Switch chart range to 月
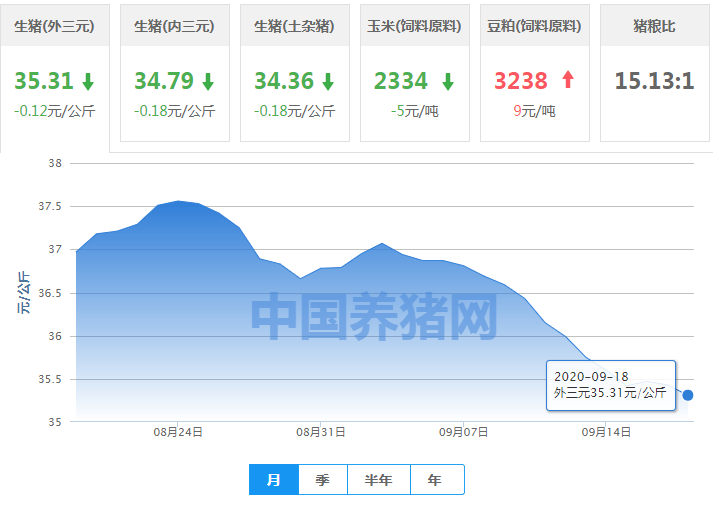The height and width of the screenshot is (505, 713). tap(274, 480)
